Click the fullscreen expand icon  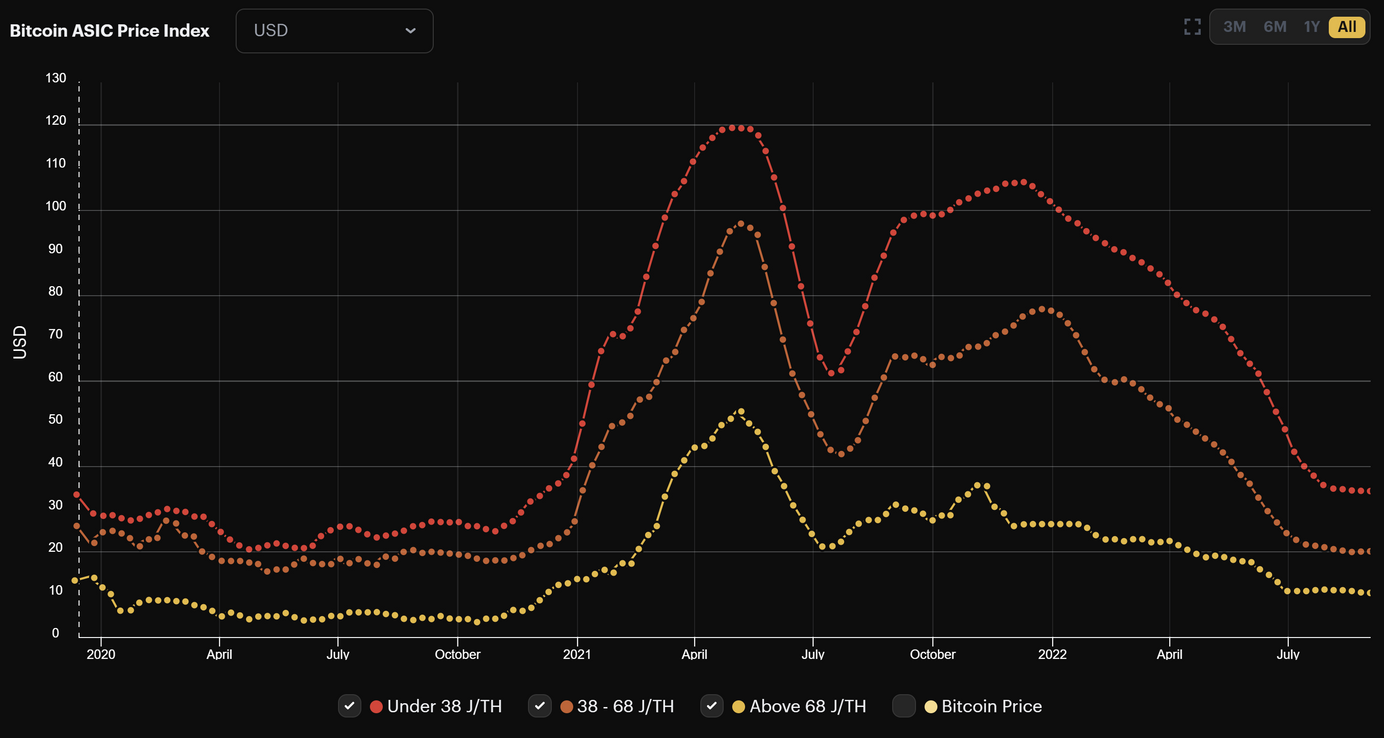1192,27
